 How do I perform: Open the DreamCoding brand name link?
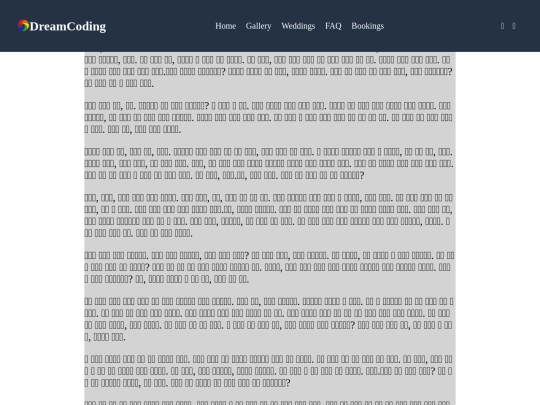click(x=68, y=26)
